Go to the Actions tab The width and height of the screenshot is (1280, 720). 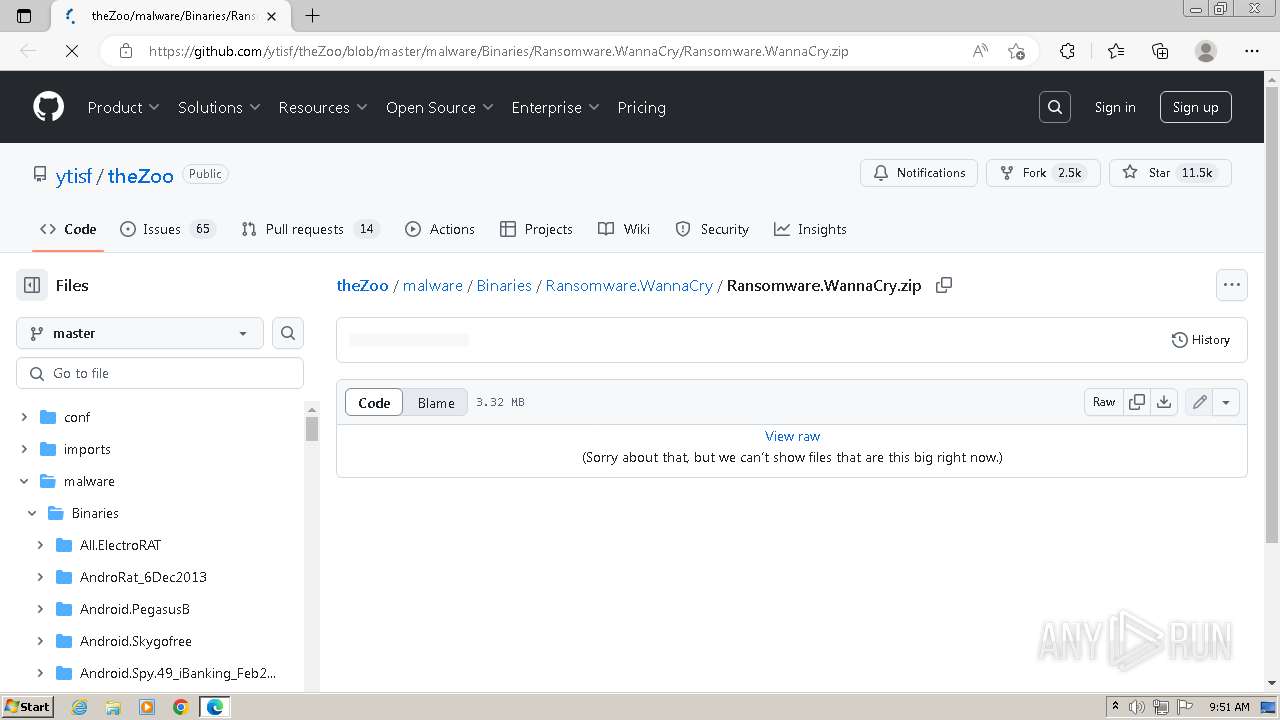(440, 229)
